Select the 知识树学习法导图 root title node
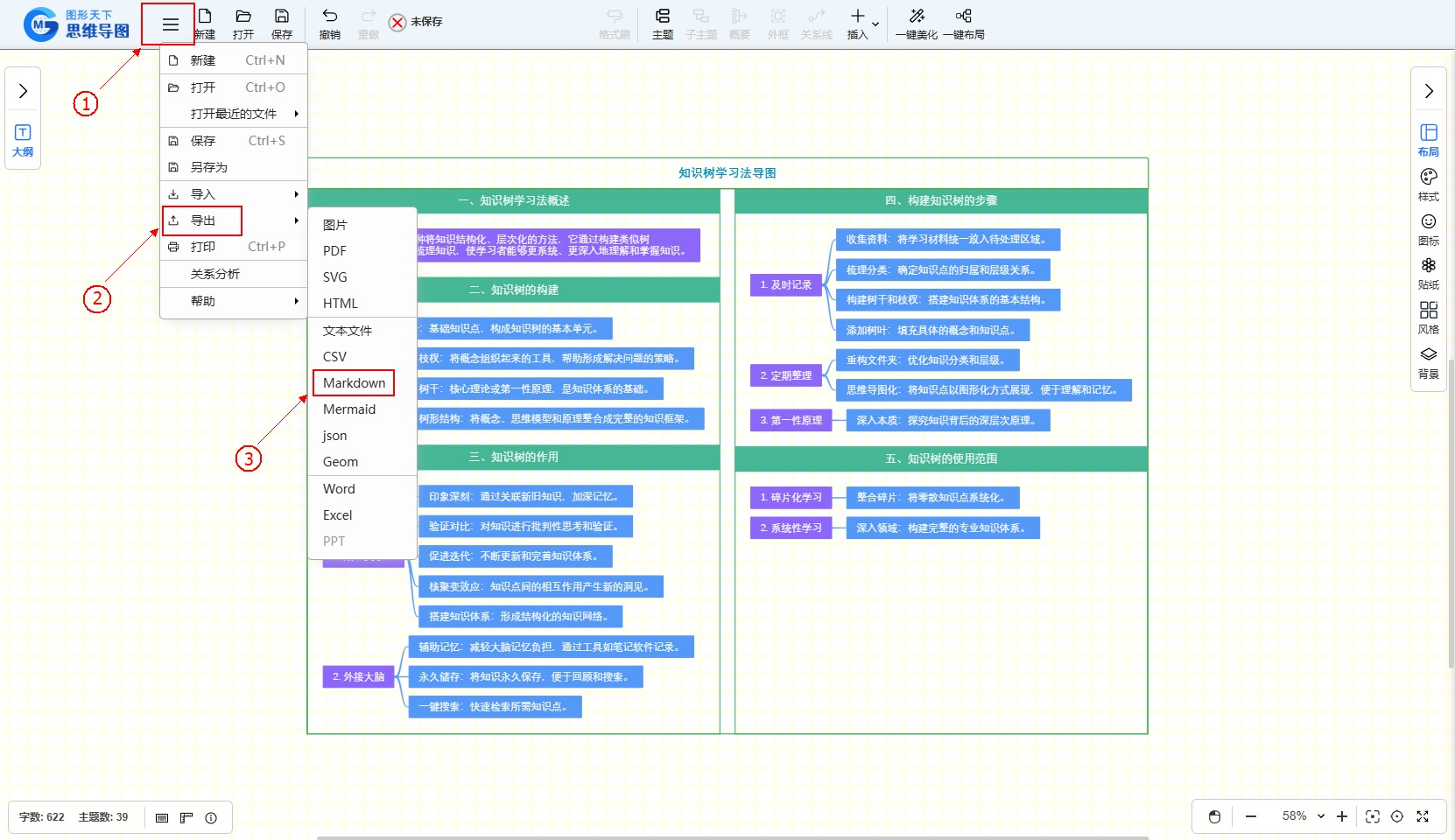Screen dimensions: 1455x840 [727, 173]
